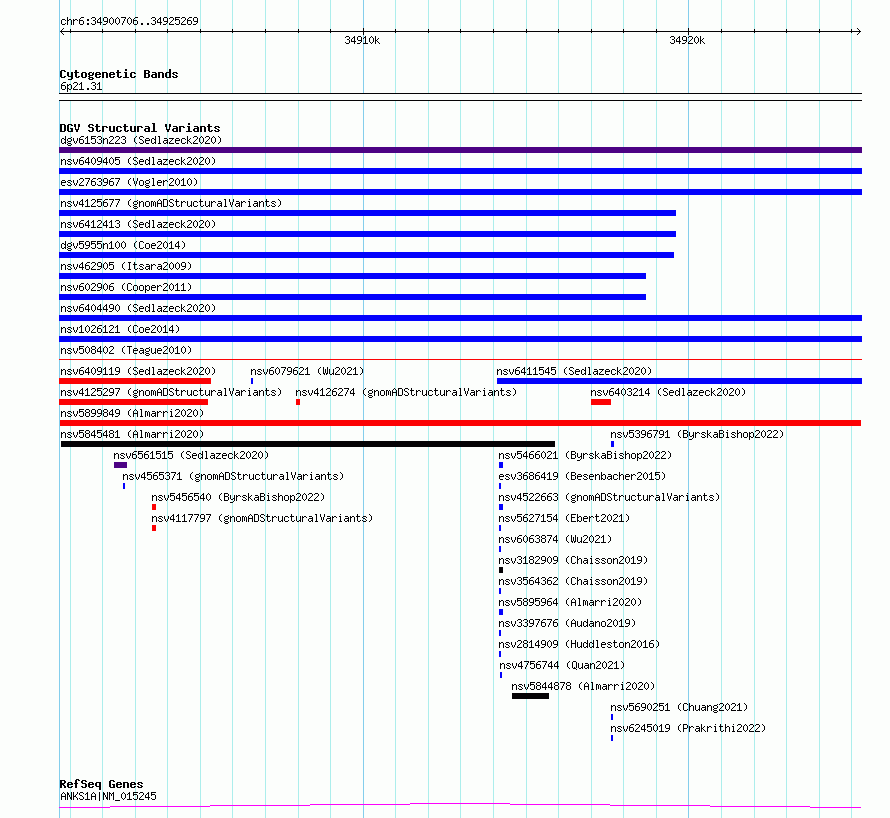Click the nsv3564362 (Chaisson2019) label
This screenshot has width=890, height=818.
tap(573, 581)
